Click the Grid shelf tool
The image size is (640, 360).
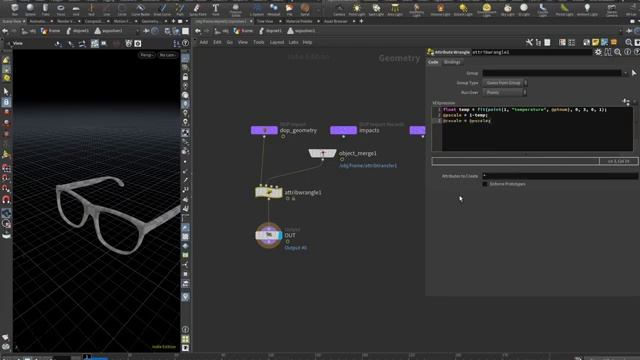[76, 9]
